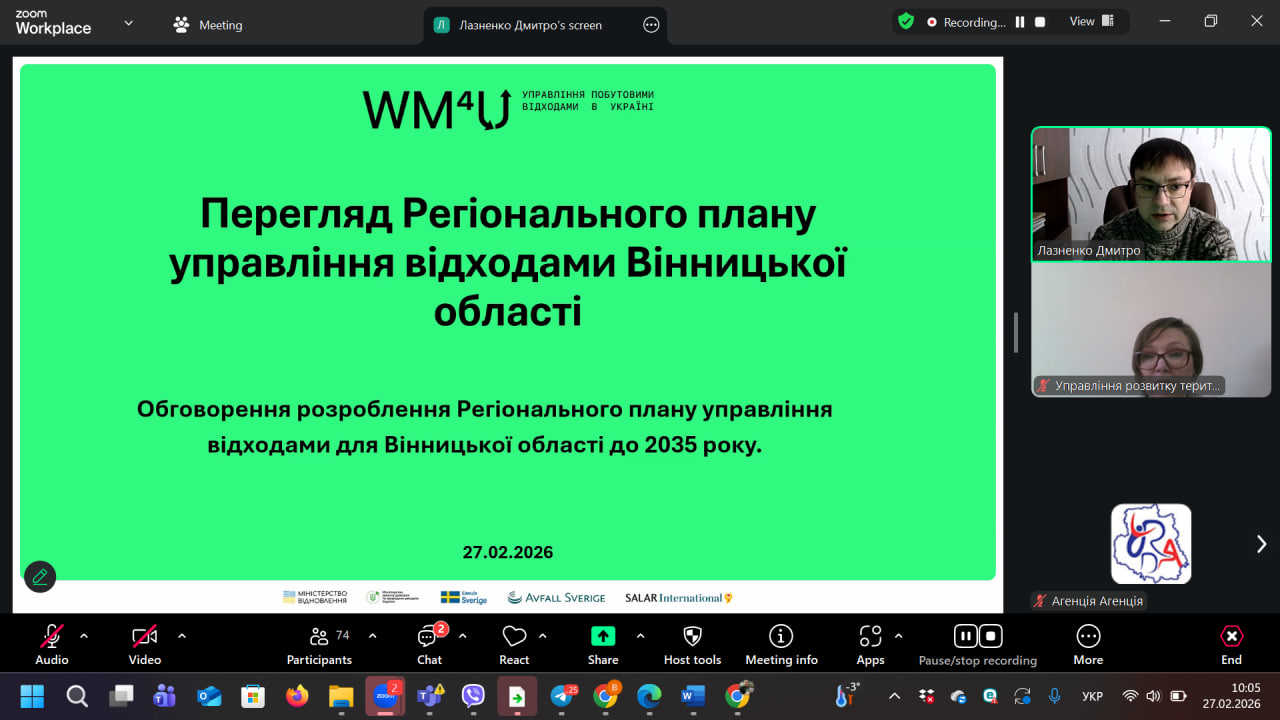
Task: Click the green Share screen button
Action: click(x=603, y=637)
